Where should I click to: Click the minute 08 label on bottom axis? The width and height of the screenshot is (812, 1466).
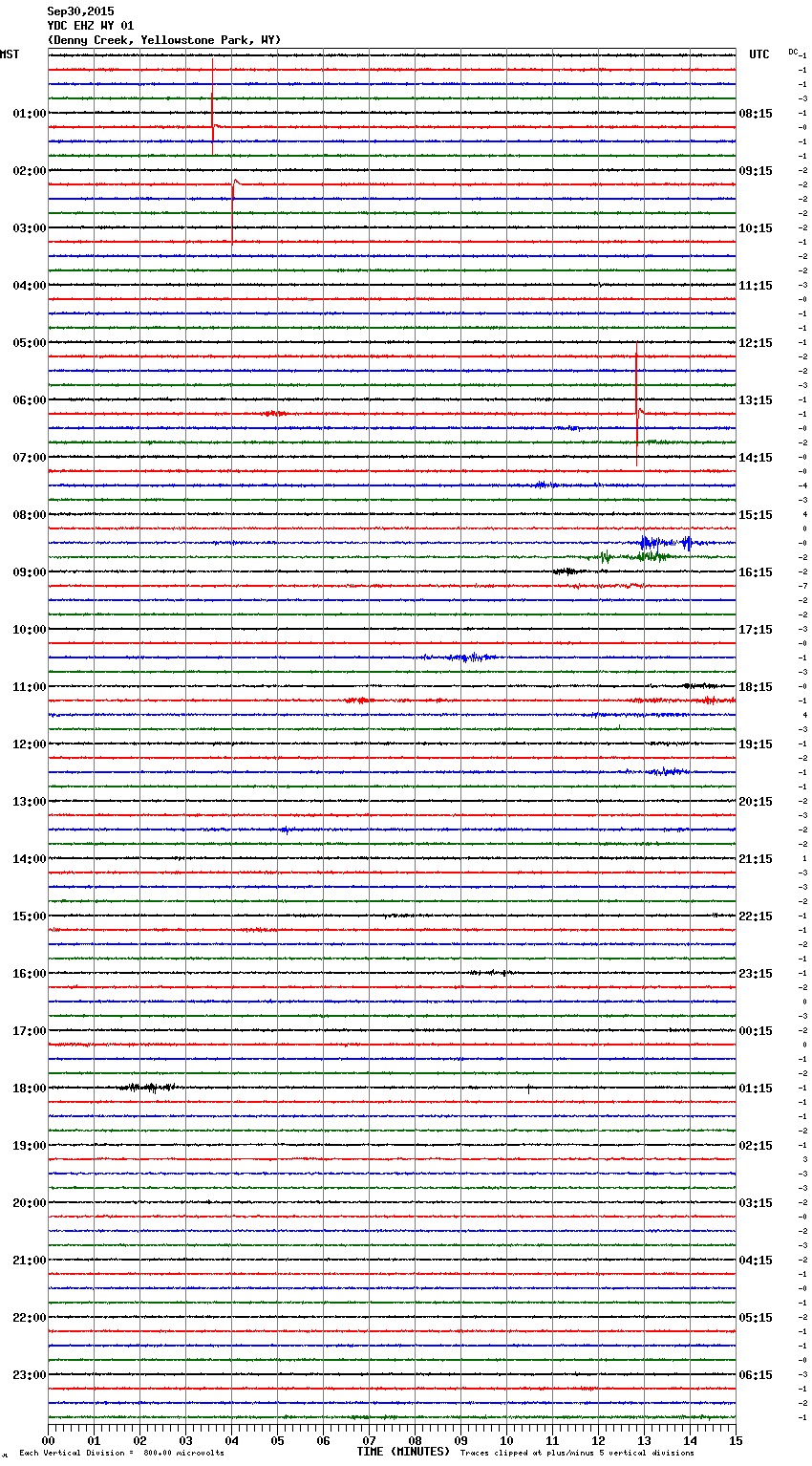[x=415, y=1440]
